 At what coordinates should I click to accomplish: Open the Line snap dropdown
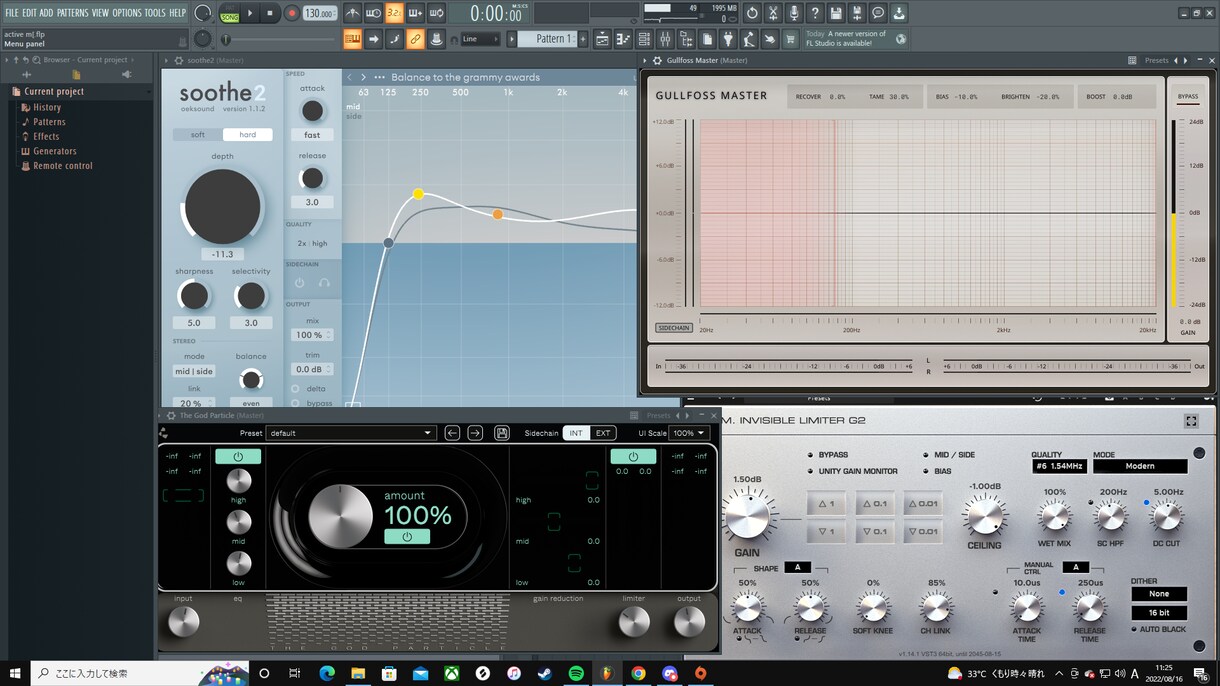tap(478, 39)
